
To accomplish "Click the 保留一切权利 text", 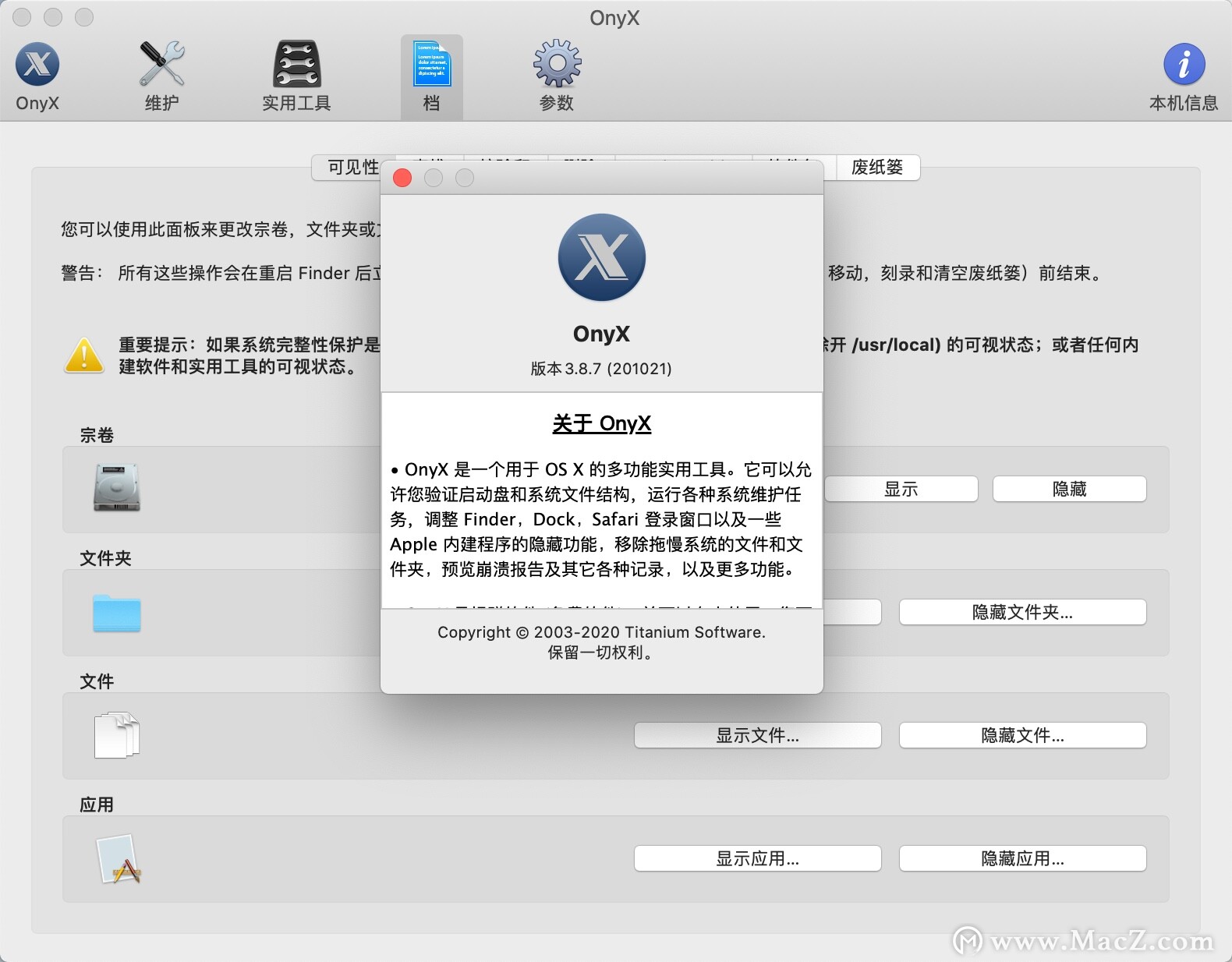I will pyautogui.click(x=601, y=653).
